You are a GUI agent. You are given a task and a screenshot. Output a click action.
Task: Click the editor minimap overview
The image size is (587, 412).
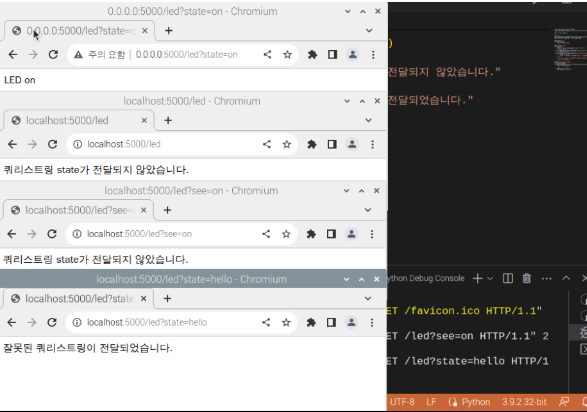click(570, 50)
